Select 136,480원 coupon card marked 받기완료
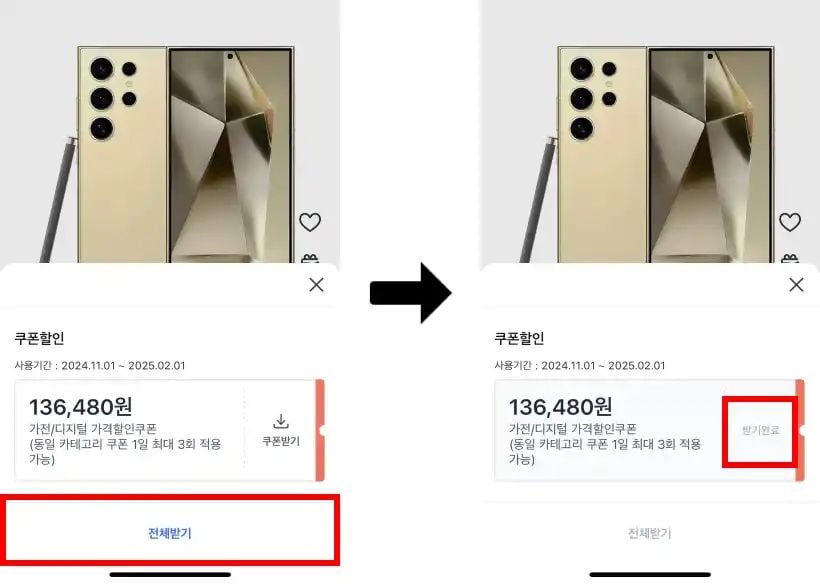 pyautogui.click(x=649, y=430)
